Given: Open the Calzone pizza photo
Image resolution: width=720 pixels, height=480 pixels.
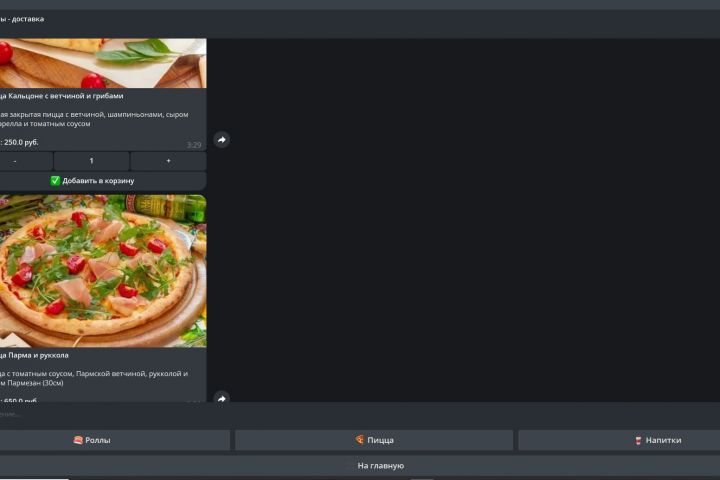Looking at the screenshot, I should pos(103,63).
